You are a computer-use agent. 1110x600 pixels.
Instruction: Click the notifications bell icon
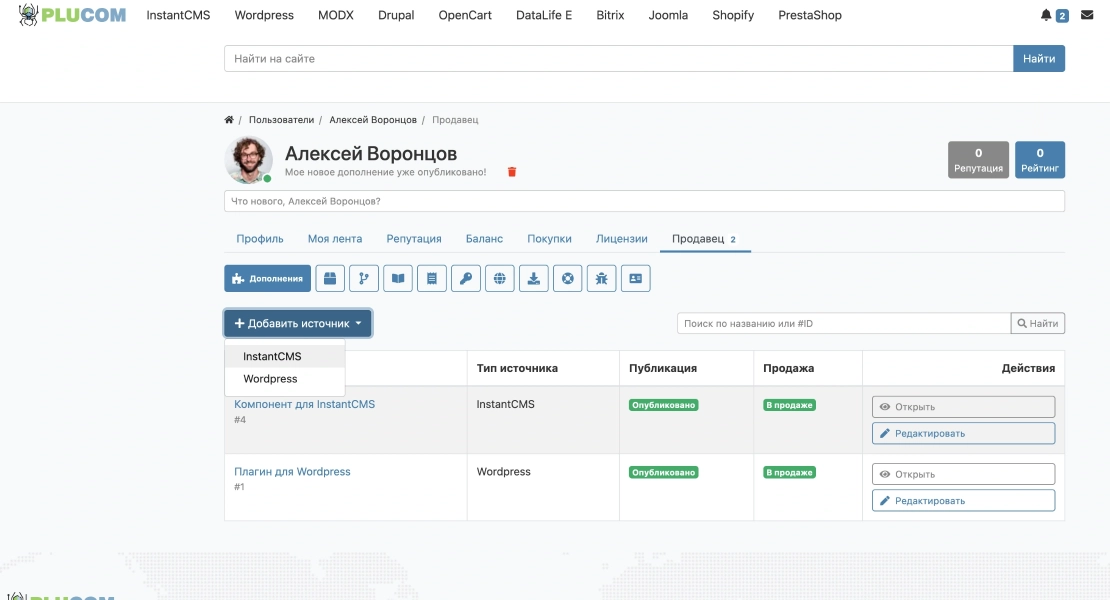1046,15
